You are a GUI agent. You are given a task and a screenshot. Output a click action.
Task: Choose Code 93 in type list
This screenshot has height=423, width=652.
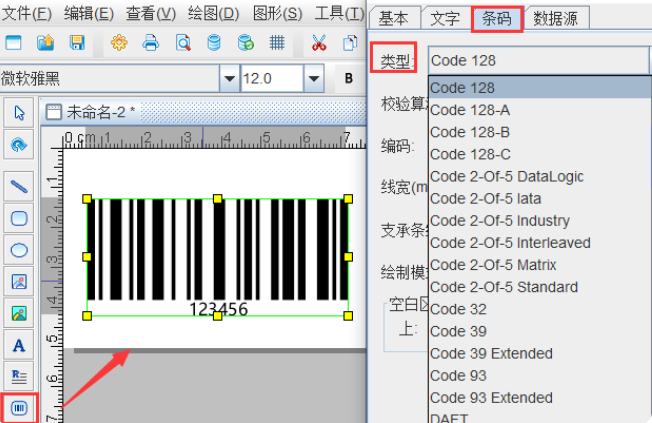pos(539,376)
